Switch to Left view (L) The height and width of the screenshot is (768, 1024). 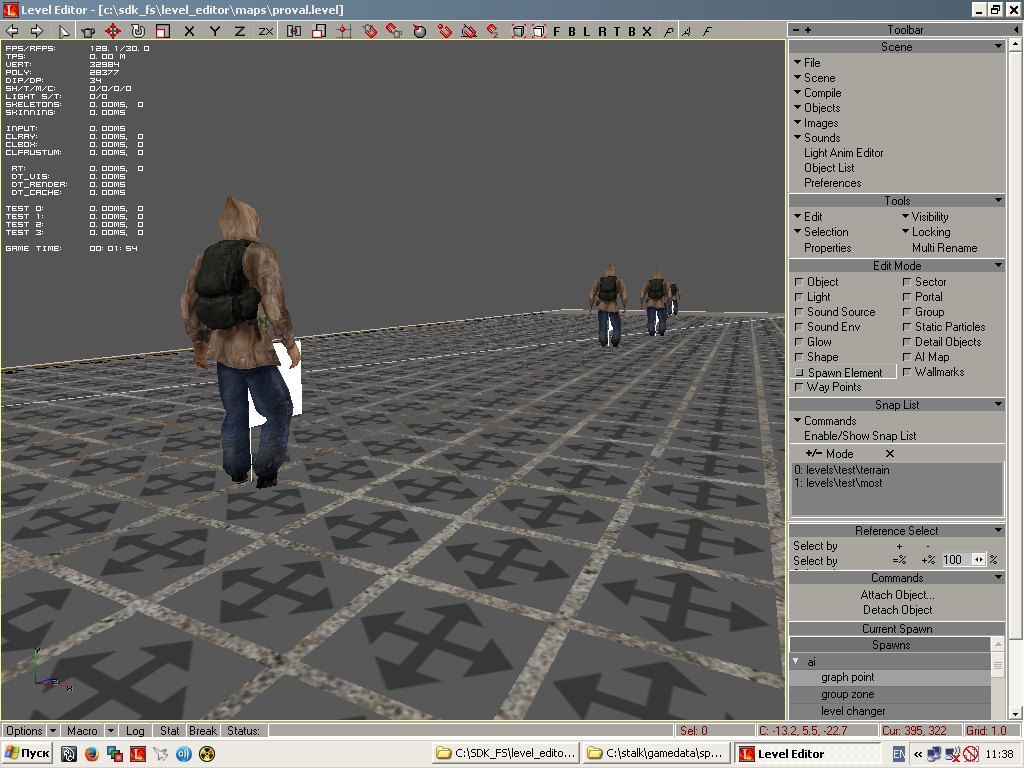click(586, 31)
